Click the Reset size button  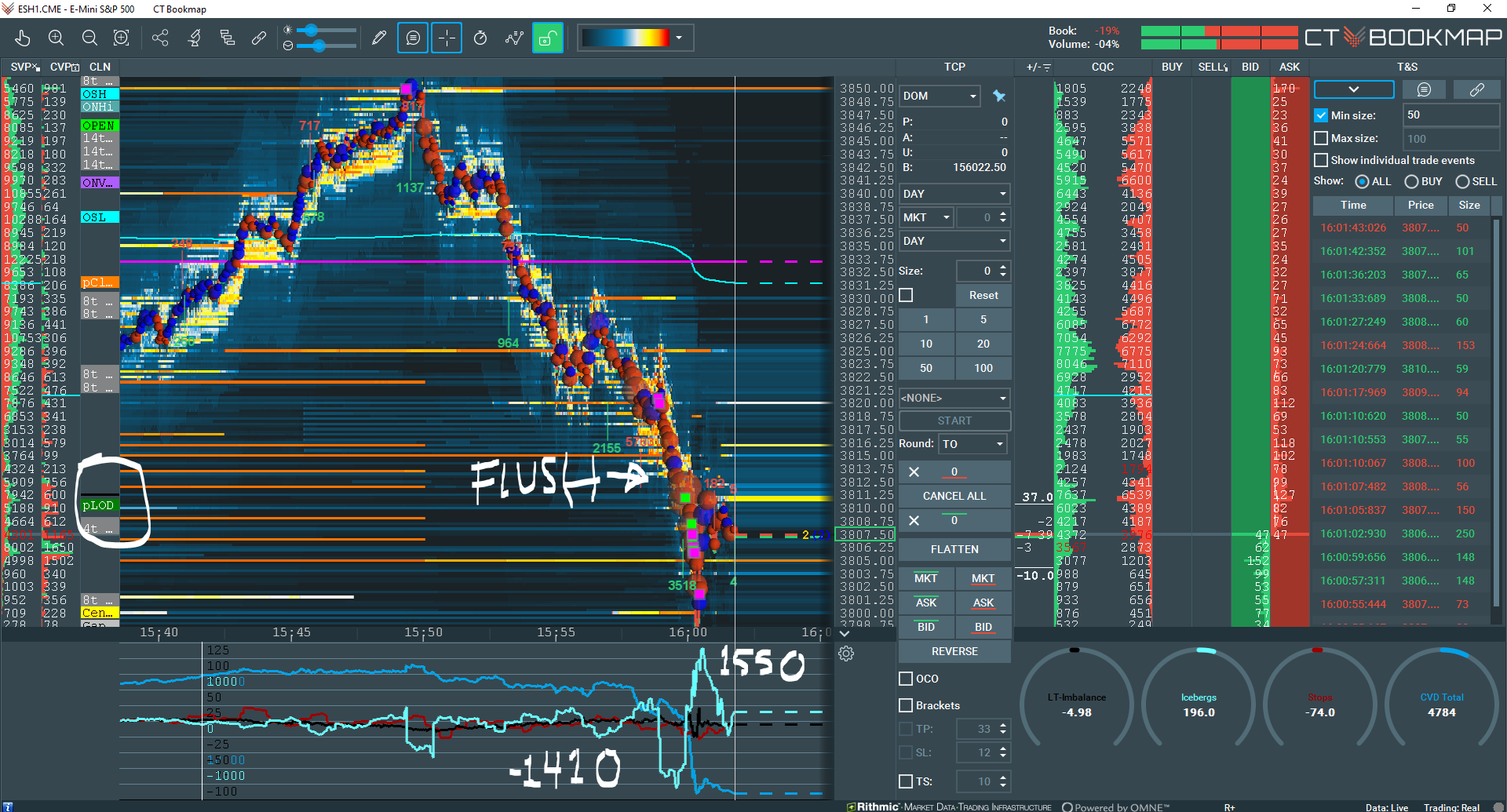983,295
